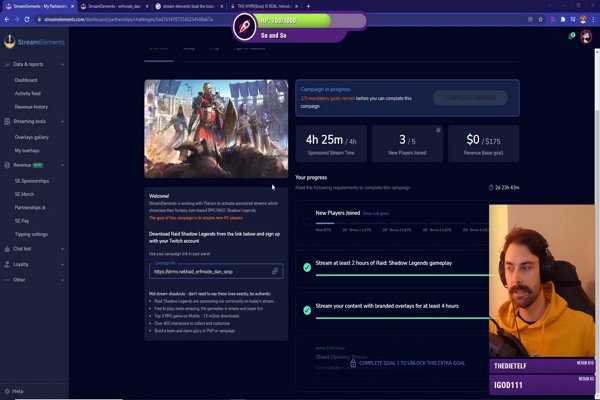Open notifications bell in StreamElements header

tap(571, 36)
